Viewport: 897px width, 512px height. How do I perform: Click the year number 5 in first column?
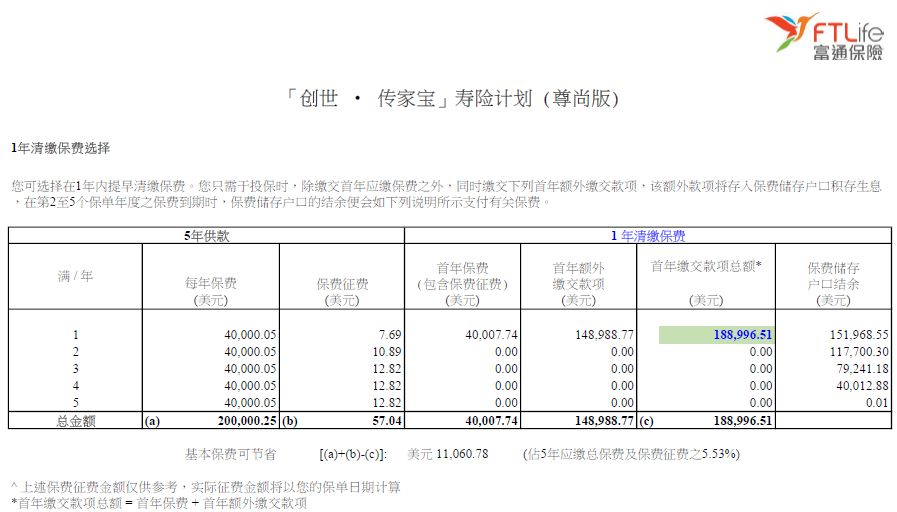click(x=75, y=403)
